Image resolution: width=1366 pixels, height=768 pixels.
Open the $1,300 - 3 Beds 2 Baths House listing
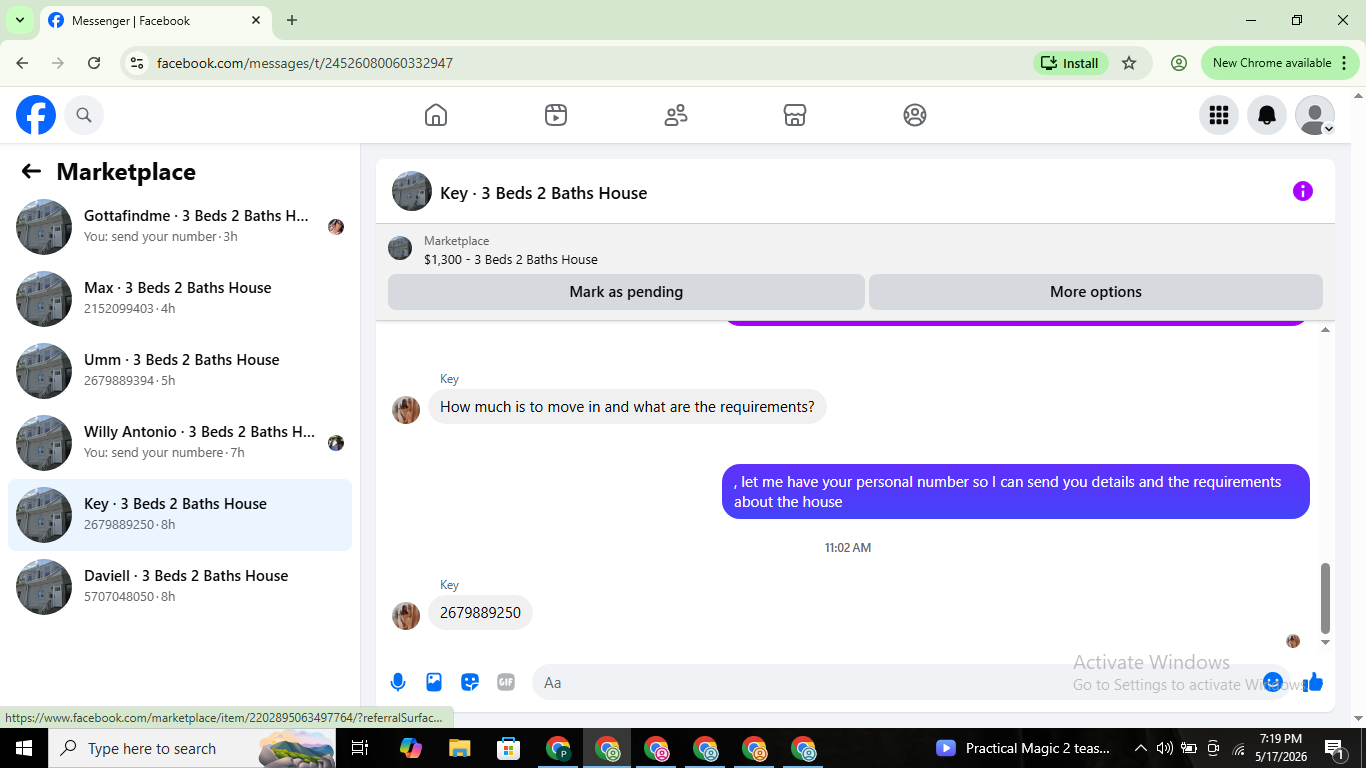(511, 259)
